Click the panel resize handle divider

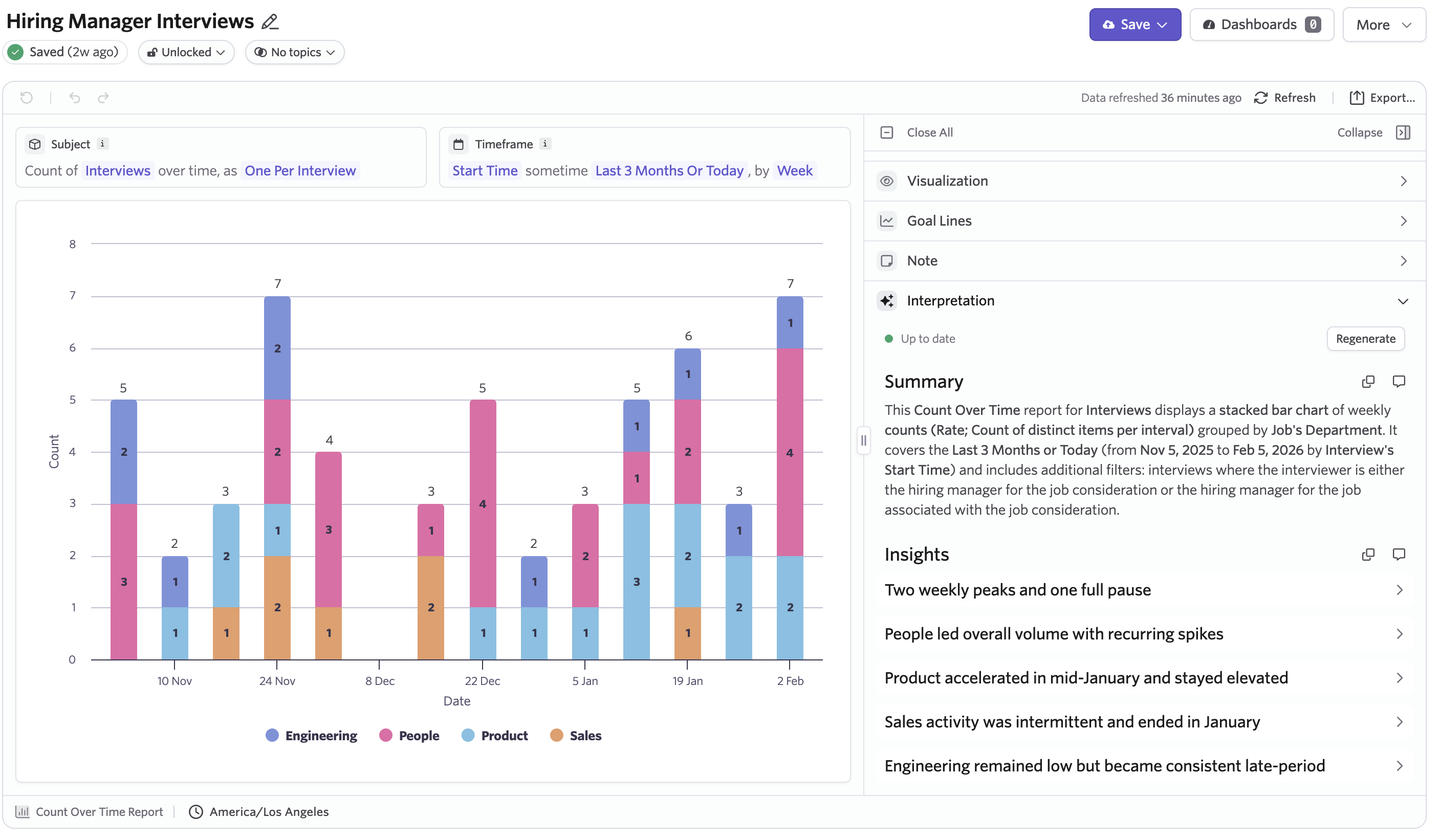(863, 440)
